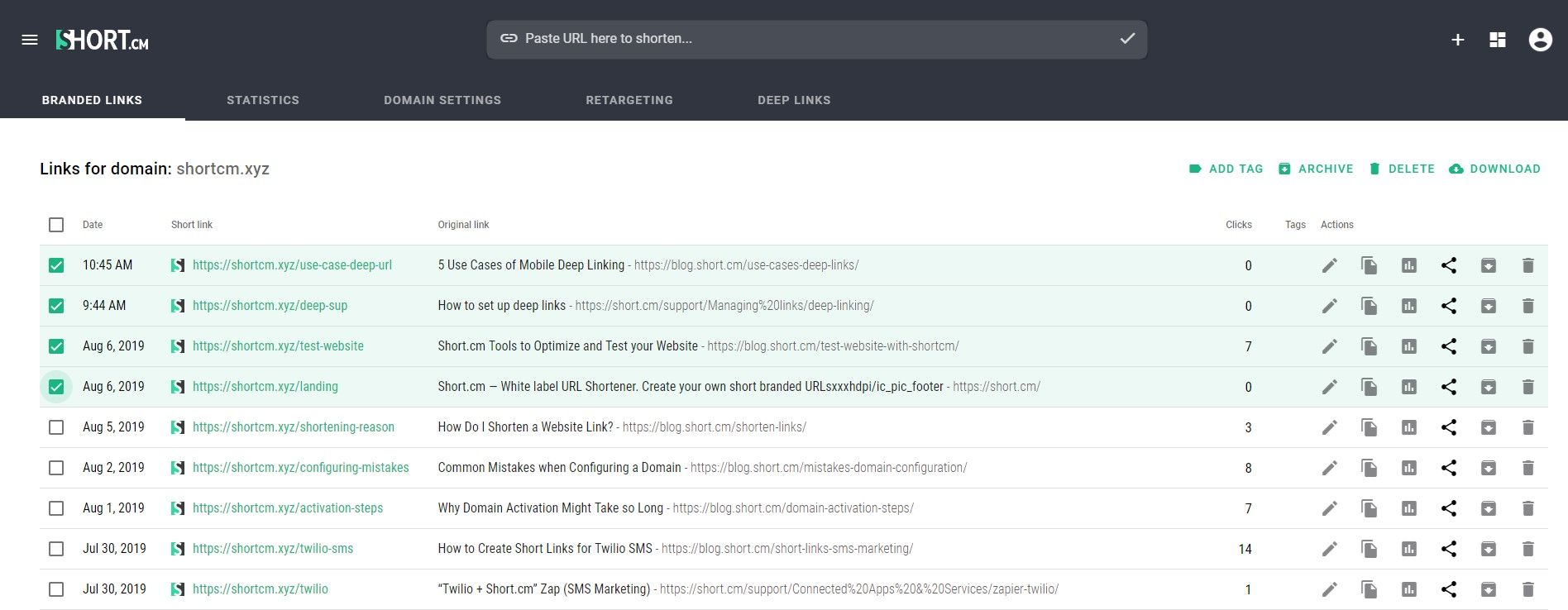The height and width of the screenshot is (610, 1568).
Task: Delete the twilio-sms link row
Action: [x=1528, y=549]
